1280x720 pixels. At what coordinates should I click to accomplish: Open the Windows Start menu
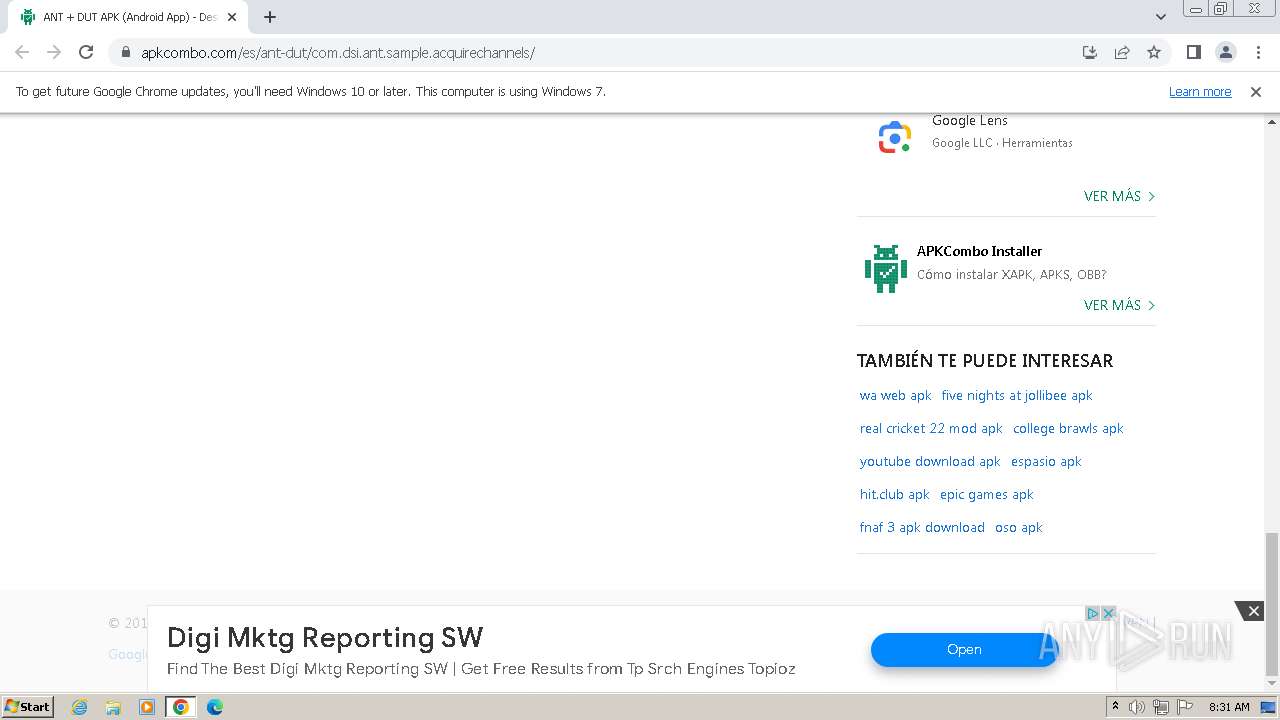pos(28,706)
